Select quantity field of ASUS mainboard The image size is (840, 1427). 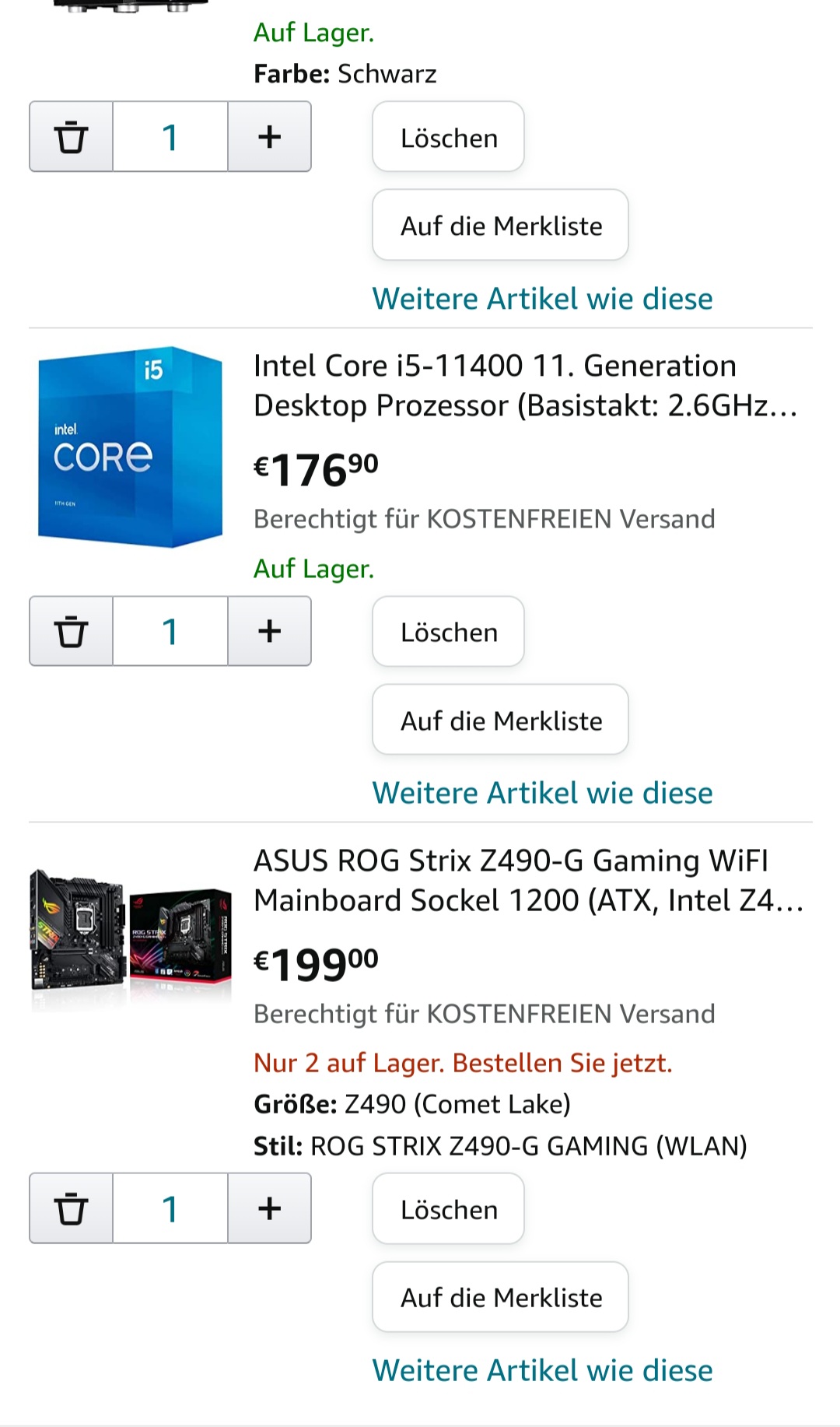point(170,1208)
